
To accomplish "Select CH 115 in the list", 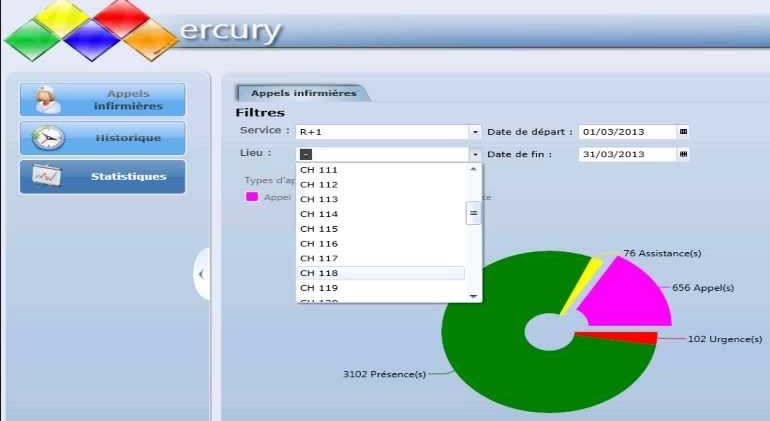I will point(381,229).
